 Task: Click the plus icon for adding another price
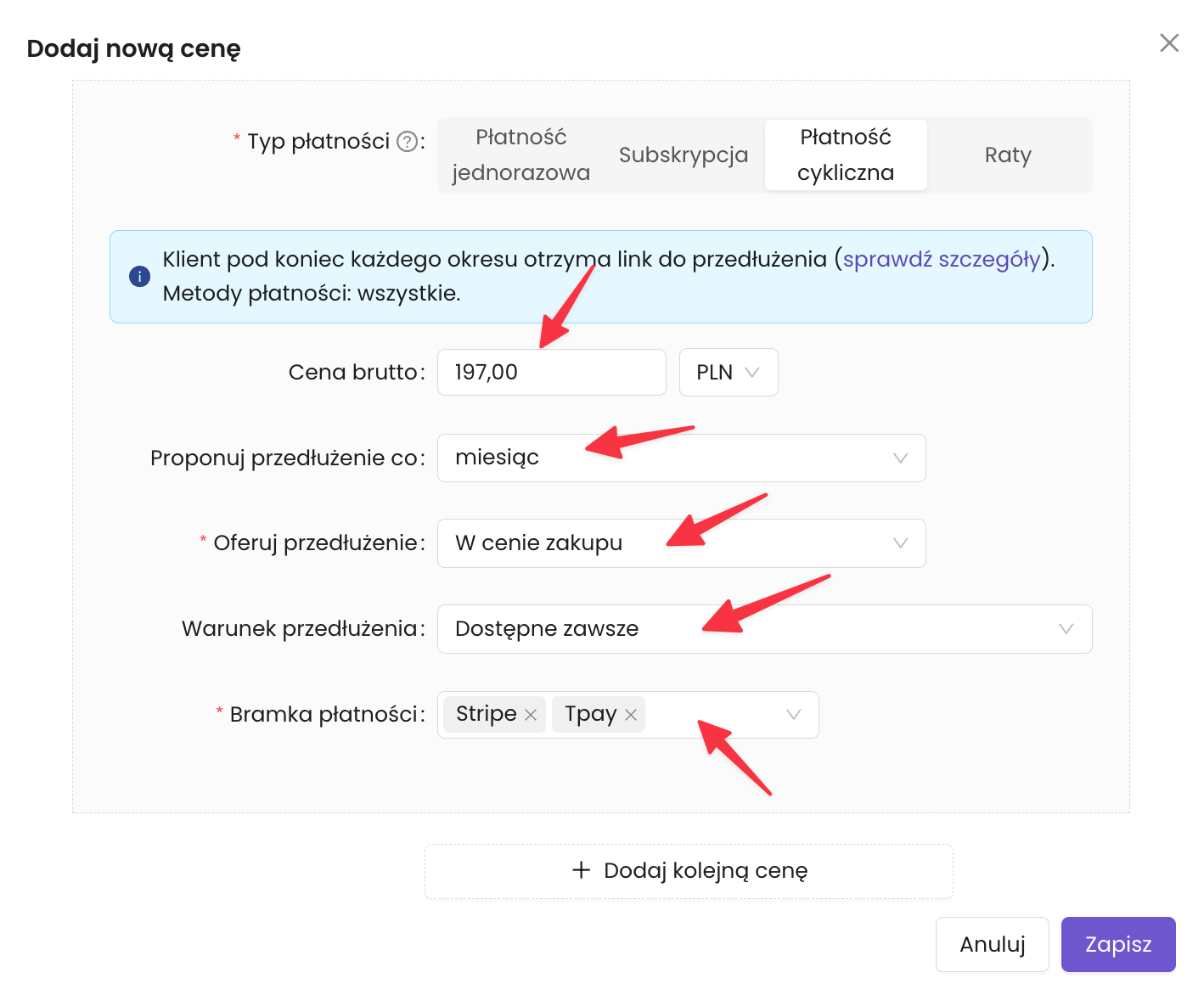[581, 870]
